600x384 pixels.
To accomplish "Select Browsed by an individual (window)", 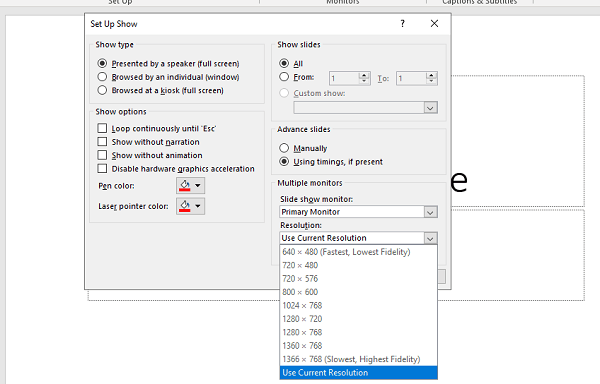I will [x=102, y=77].
